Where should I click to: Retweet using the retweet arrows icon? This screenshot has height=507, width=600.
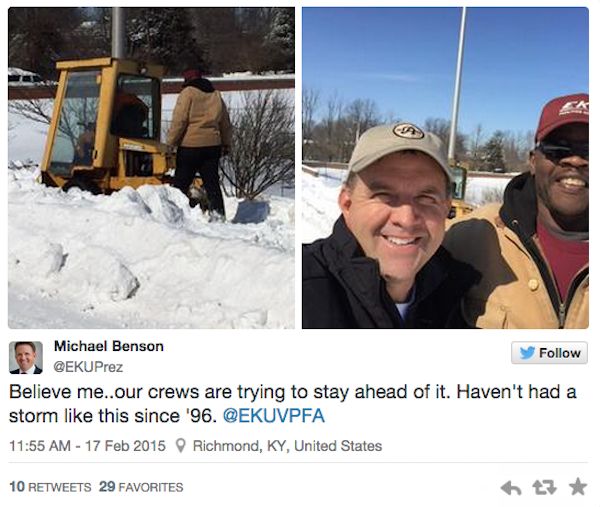[545, 487]
